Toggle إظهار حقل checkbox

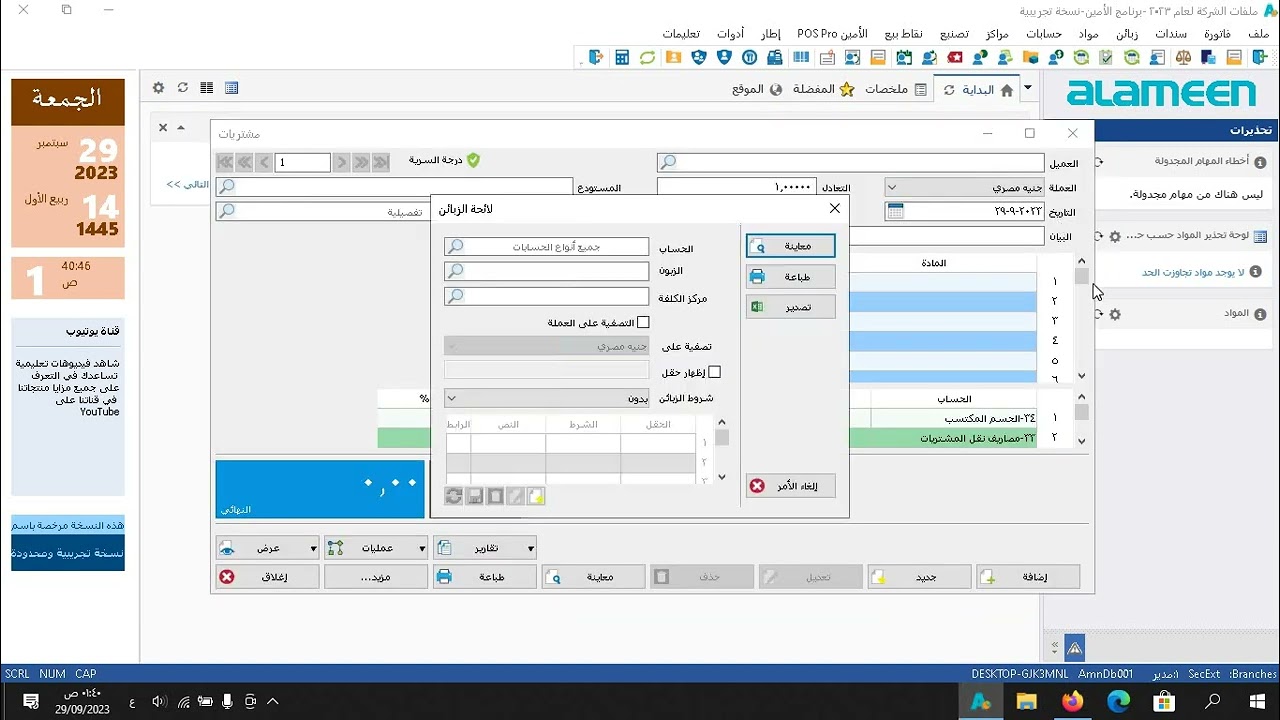[714, 372]
